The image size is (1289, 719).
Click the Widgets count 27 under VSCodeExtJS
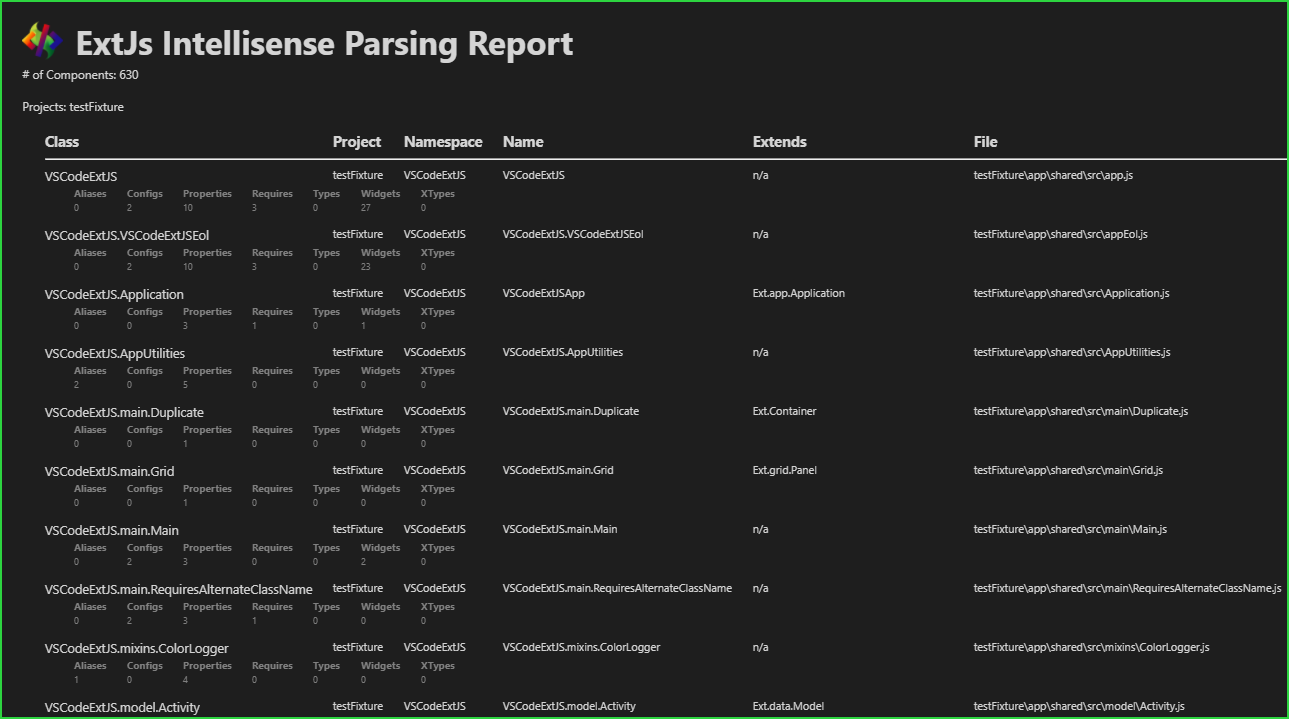pos(366,208)
